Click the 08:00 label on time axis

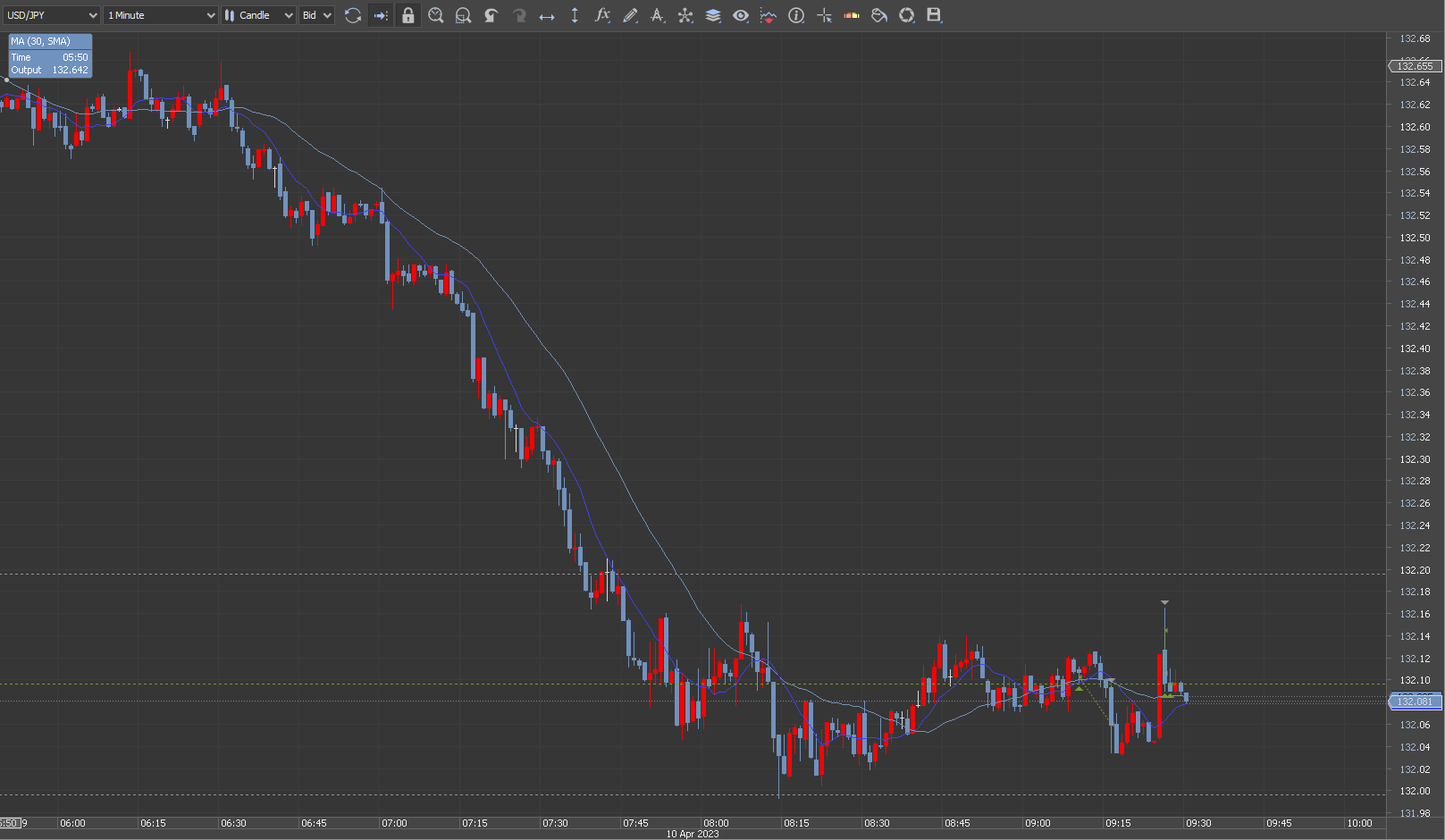tap(716, 823)
